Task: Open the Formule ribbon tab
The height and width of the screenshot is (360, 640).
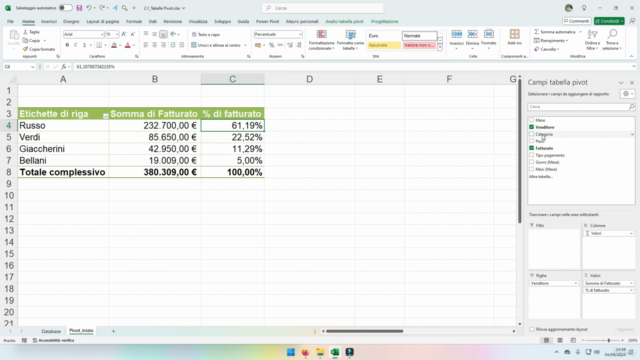Action: point(134,21)
